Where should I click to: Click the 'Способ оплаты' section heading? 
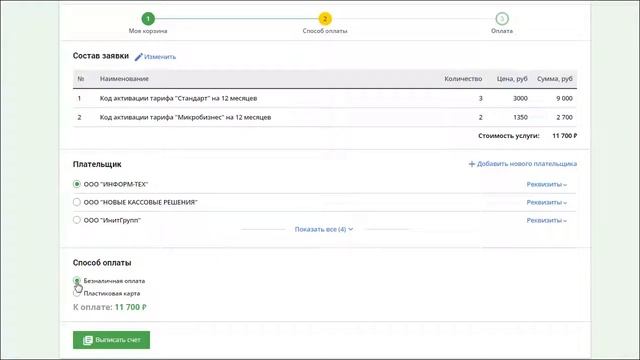(102, 263)
